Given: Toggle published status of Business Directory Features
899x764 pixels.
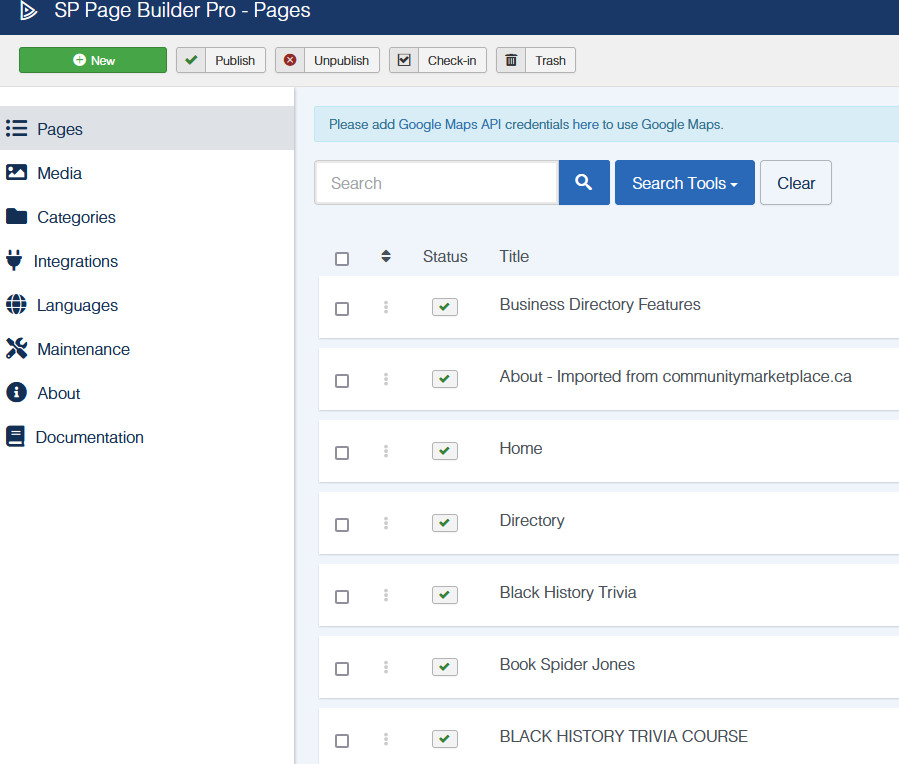Looking at the screenshot, I should coord(445,307).
